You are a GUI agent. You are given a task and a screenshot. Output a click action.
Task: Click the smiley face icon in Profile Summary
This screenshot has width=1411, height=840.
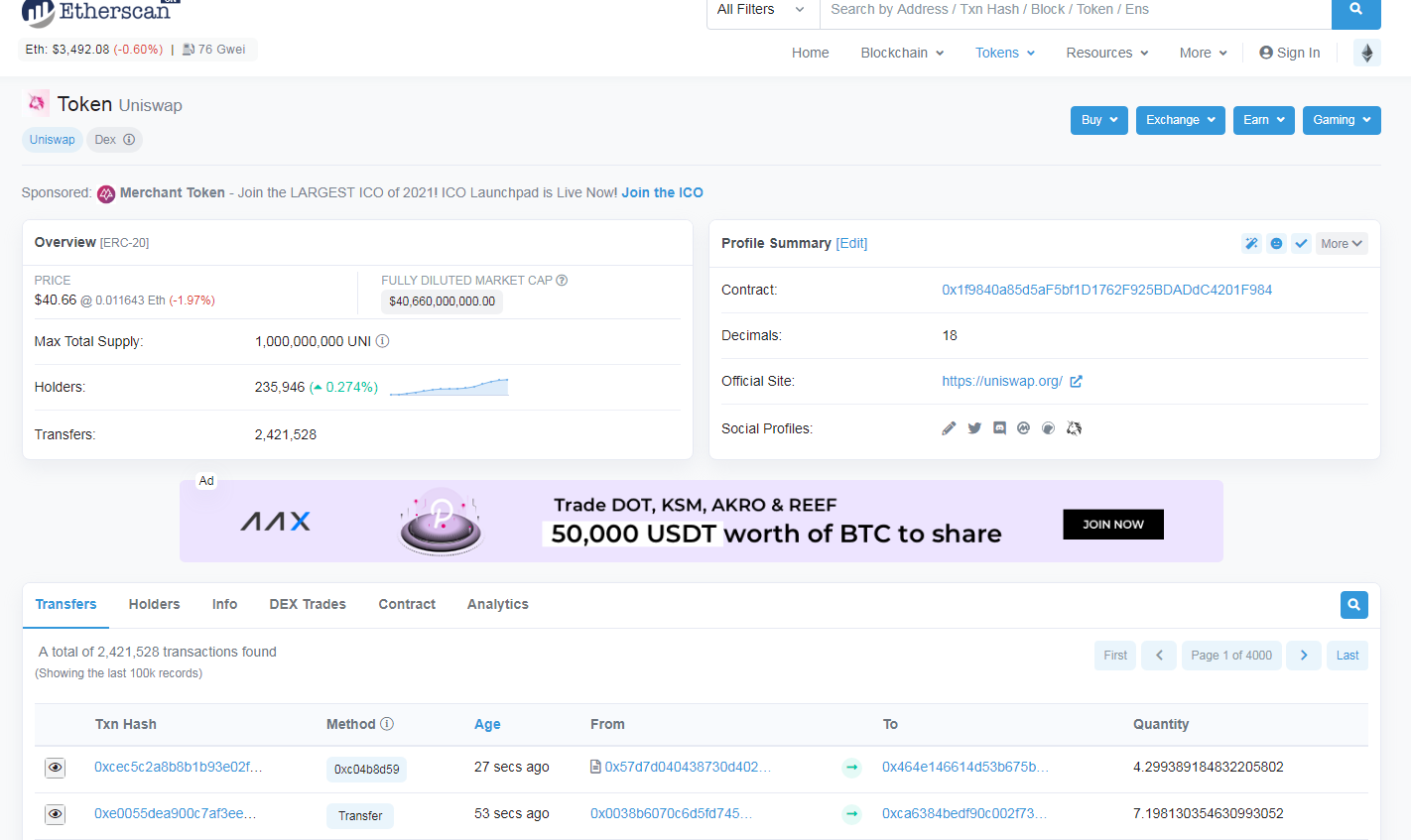coord(1276,243)
